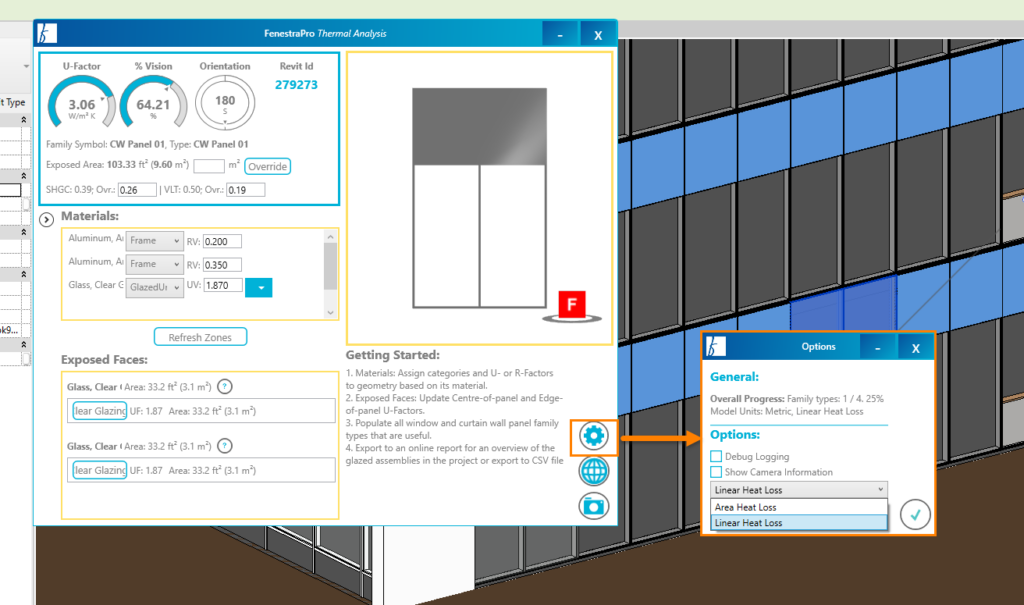Viewport: 1024px width, 605px height.
Task: Click the materials list scrollbar thumb
Action: 330,266
